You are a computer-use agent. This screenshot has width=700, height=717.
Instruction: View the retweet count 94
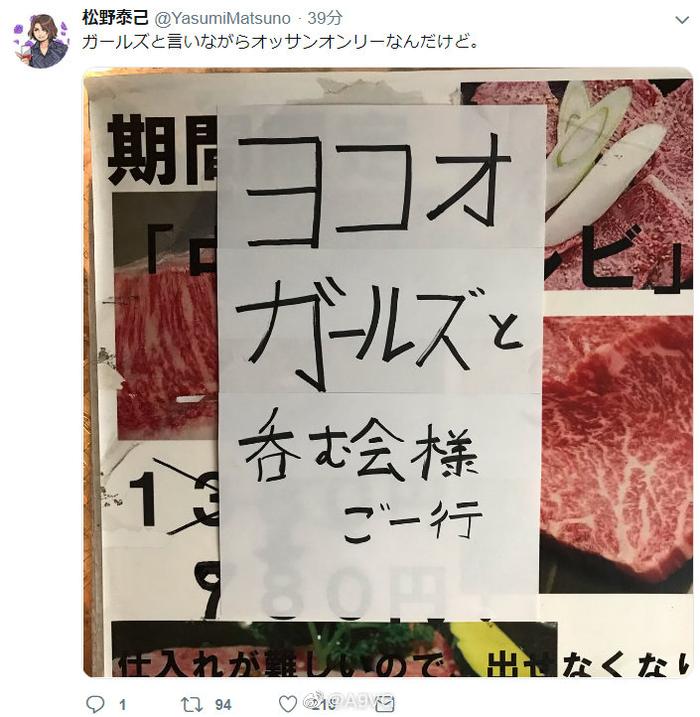(x=223, y=705)
